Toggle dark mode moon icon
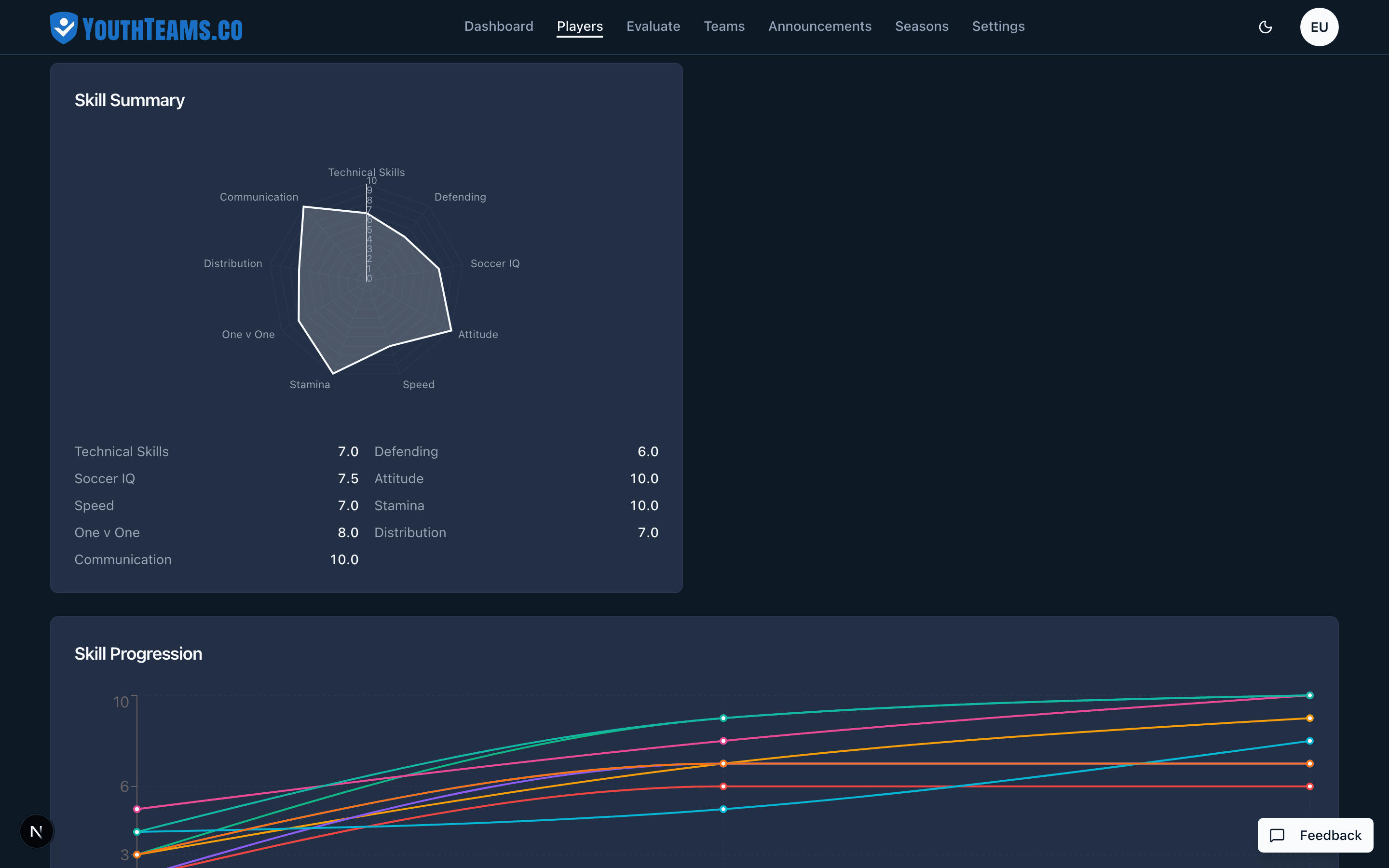 1266,27
